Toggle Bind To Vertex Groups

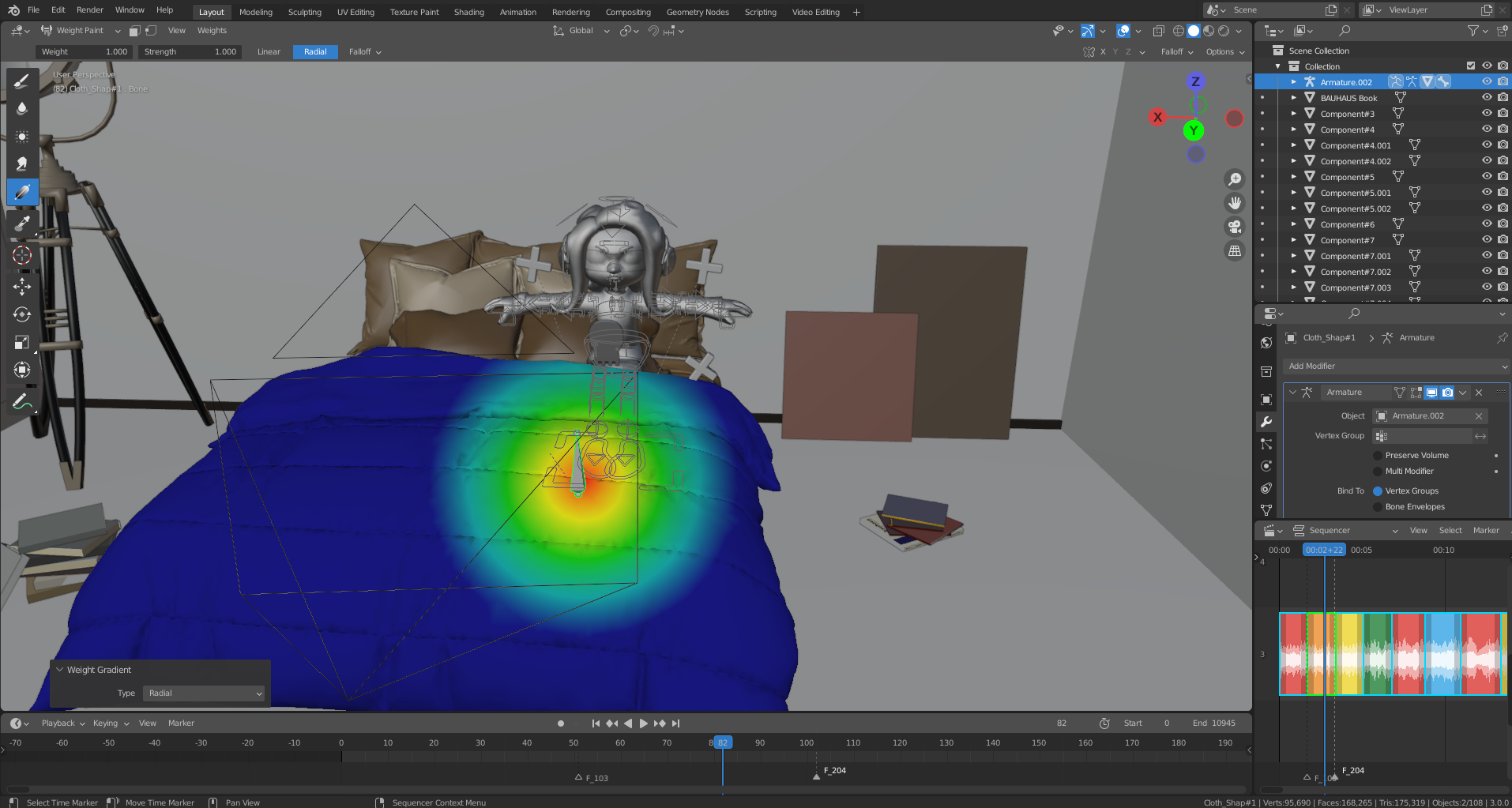(x=1378, y=491)
